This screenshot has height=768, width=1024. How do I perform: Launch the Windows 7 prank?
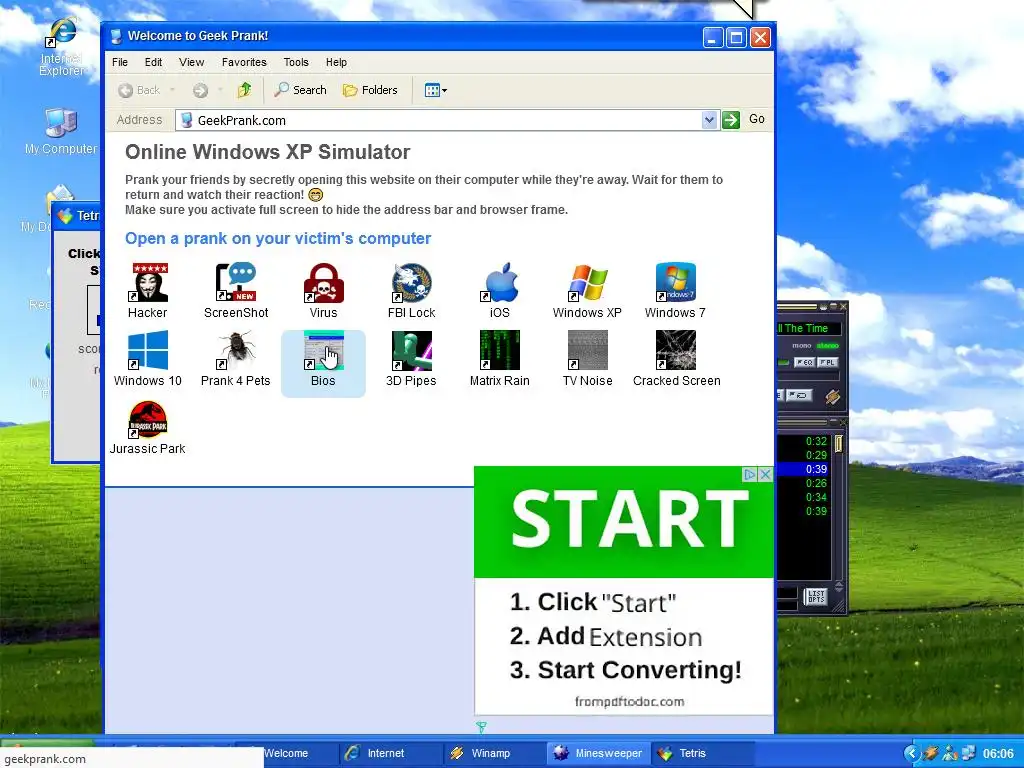675,291
